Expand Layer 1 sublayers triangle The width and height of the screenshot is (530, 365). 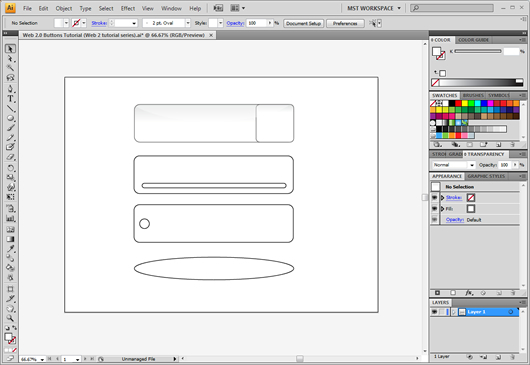454,312
